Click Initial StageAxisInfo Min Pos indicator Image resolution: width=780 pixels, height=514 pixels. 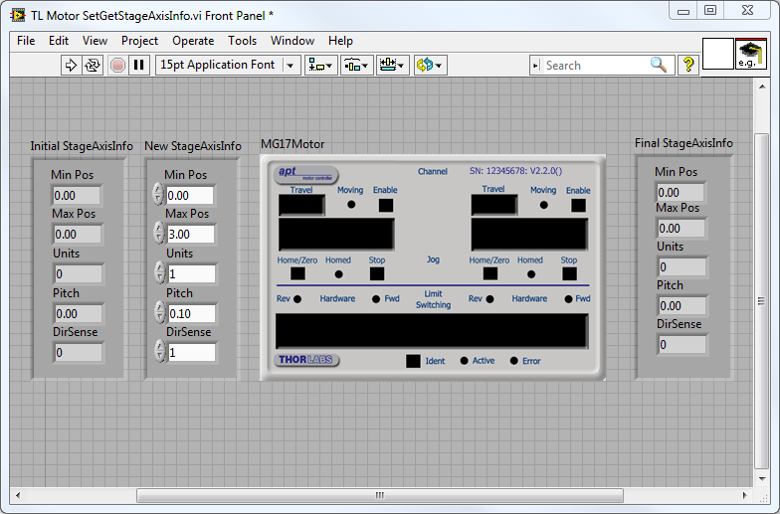pos(76,195)
